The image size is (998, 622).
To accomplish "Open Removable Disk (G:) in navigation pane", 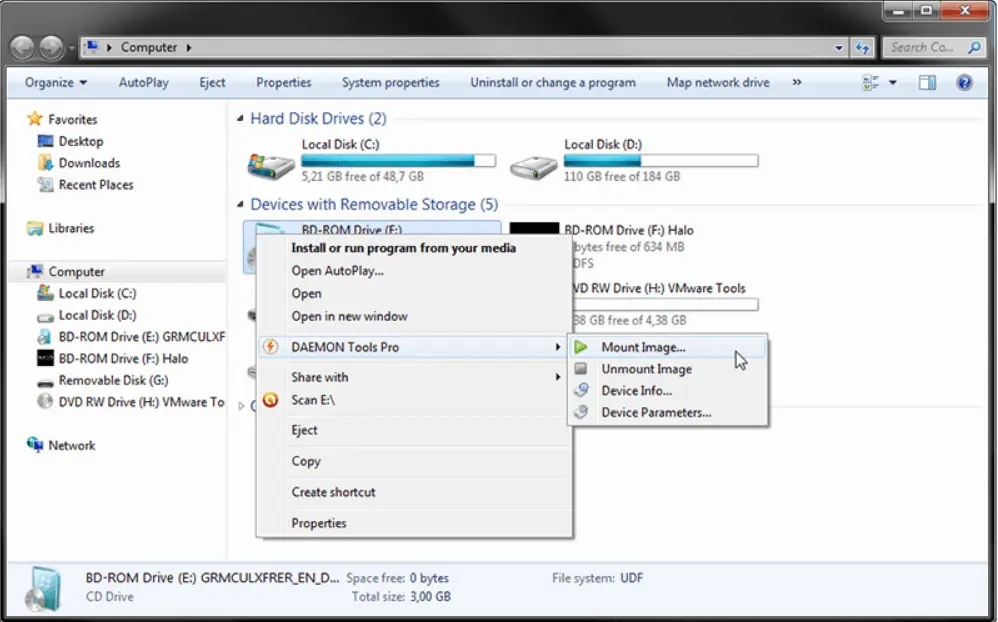I will [x=113, y=380].
